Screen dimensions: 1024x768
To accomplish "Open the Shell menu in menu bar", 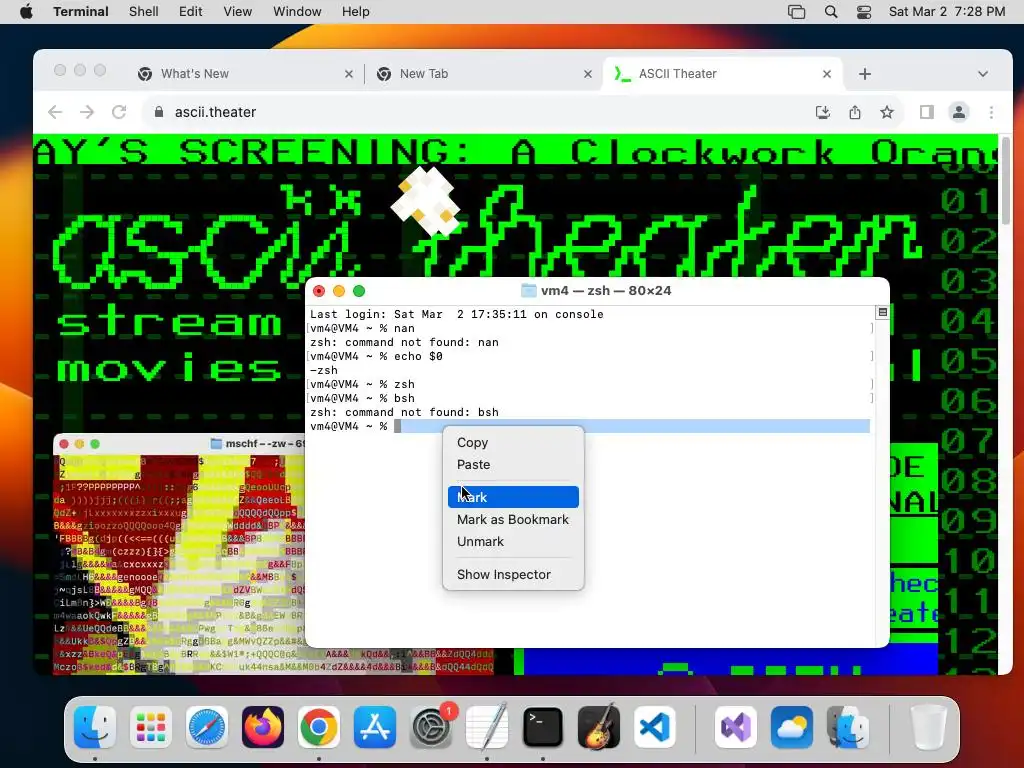I will tap(143, 12).
